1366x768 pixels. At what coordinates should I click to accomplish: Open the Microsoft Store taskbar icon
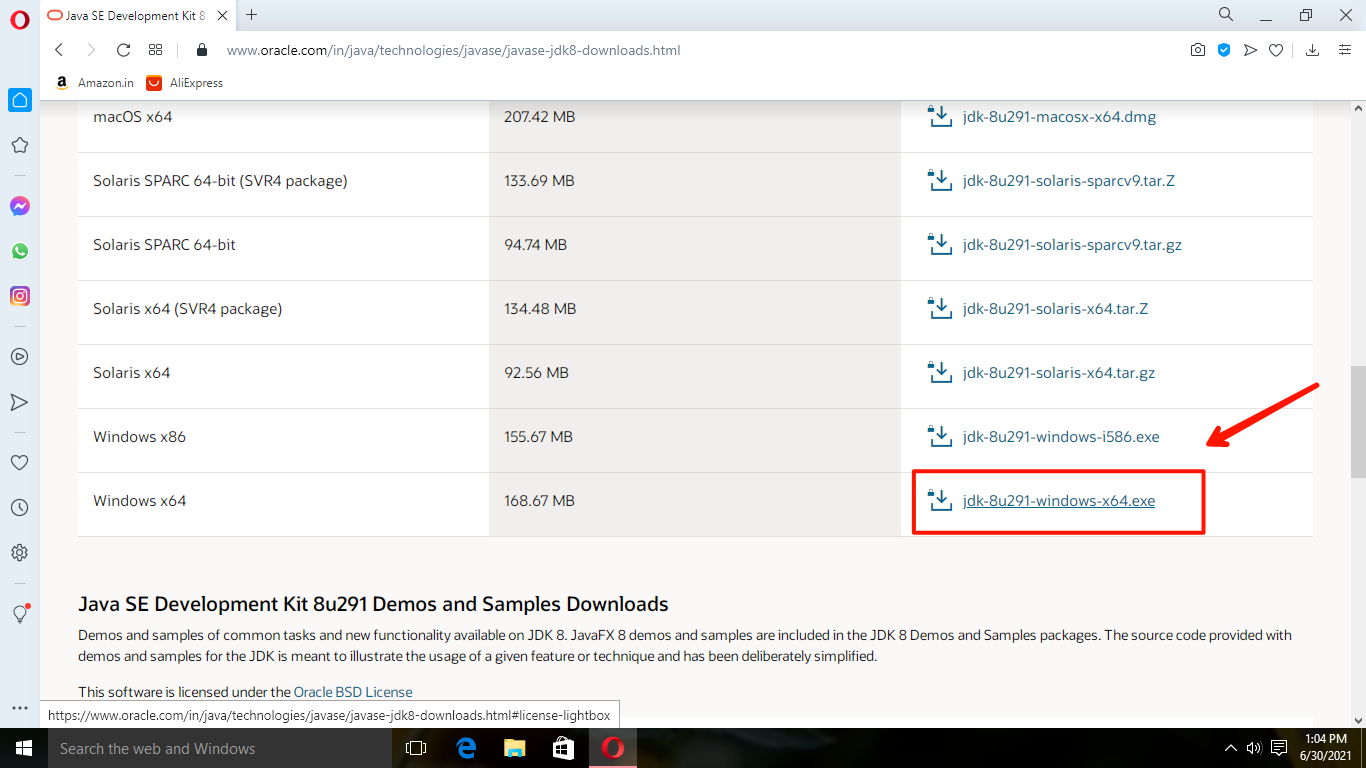563,748
